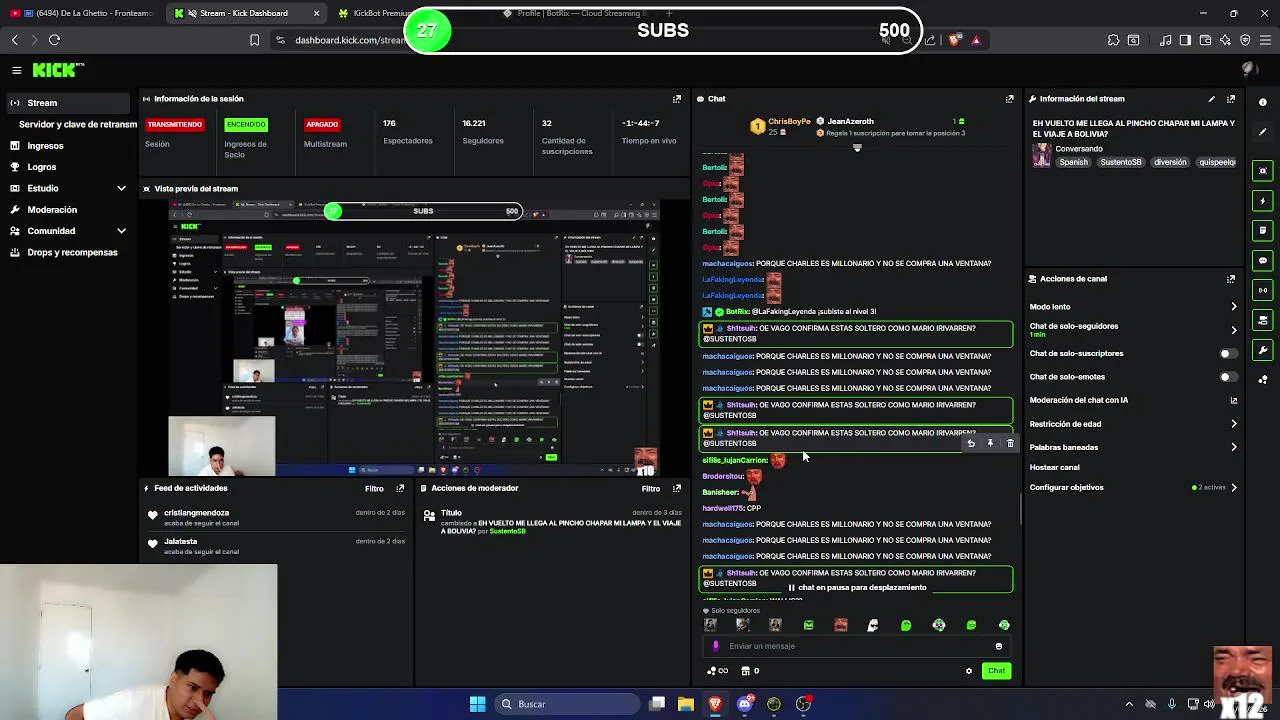Delete the highlighted Shitsuin message
The height and width of the screenshot is (720, 1280).
click(x=1010, y=443)
